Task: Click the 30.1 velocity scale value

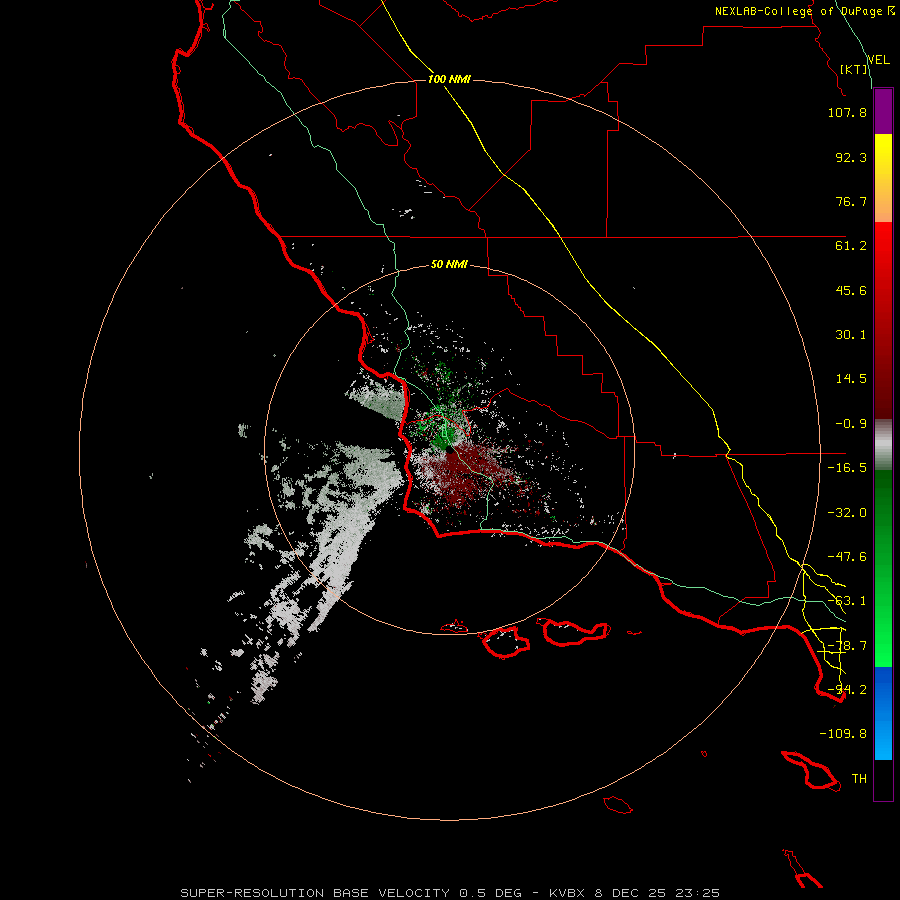Action: coord(851,335)
